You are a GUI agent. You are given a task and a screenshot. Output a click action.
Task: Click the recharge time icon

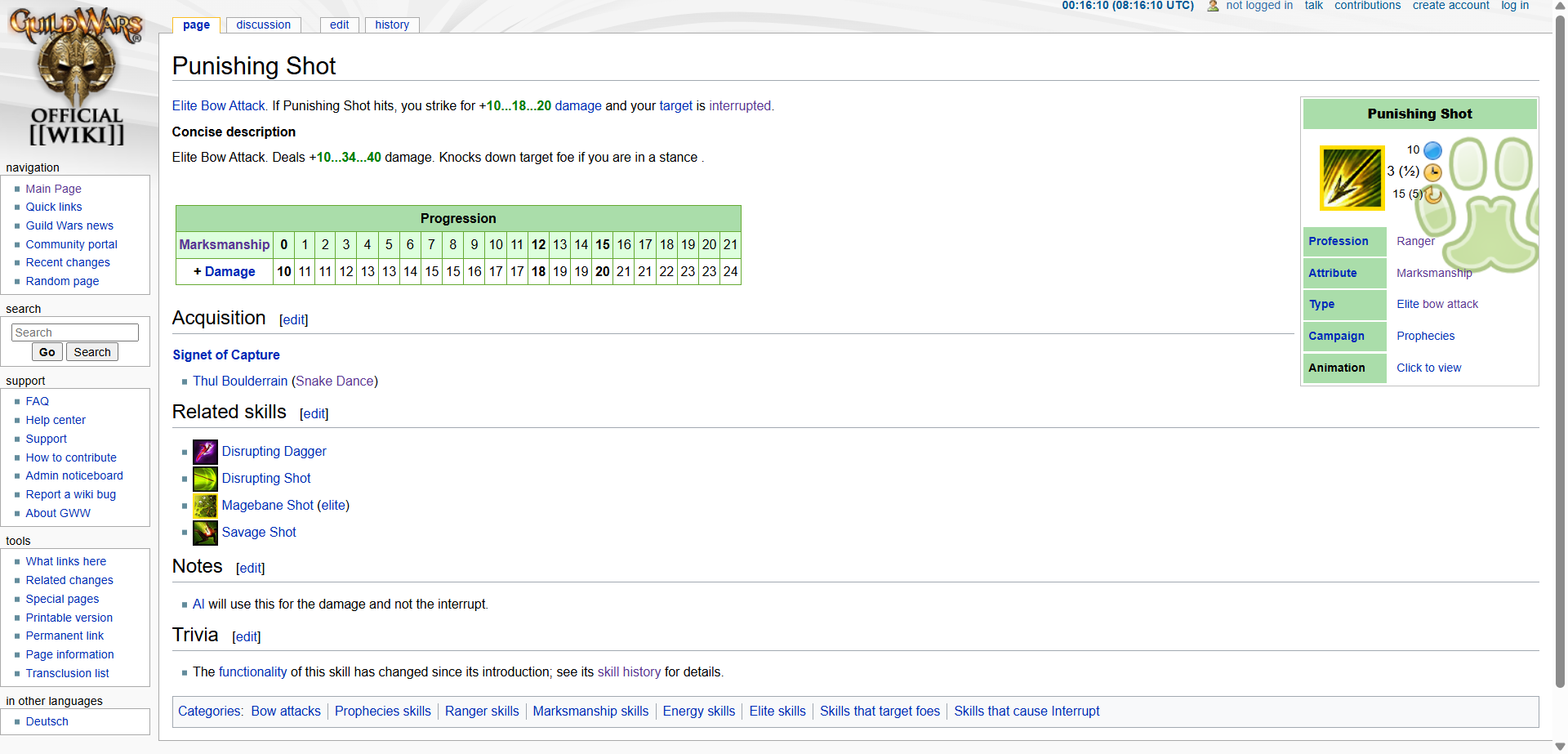coord(1432,194)
